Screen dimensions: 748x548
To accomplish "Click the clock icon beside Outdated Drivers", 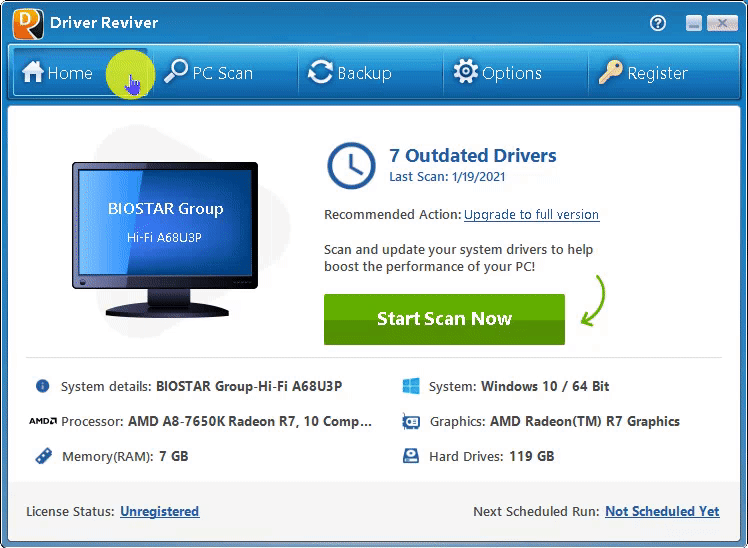I will [x=351, y=164].
